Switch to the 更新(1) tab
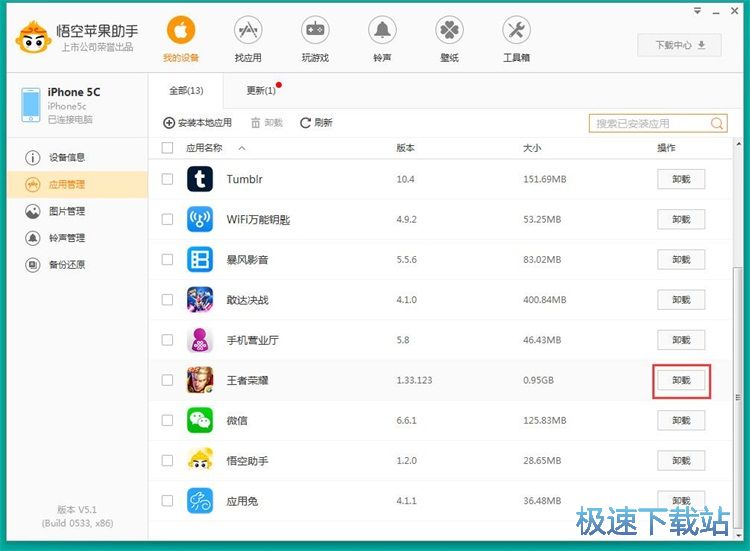Image resolution: width=750 pixels, height=551 pixels. [261, 91]
